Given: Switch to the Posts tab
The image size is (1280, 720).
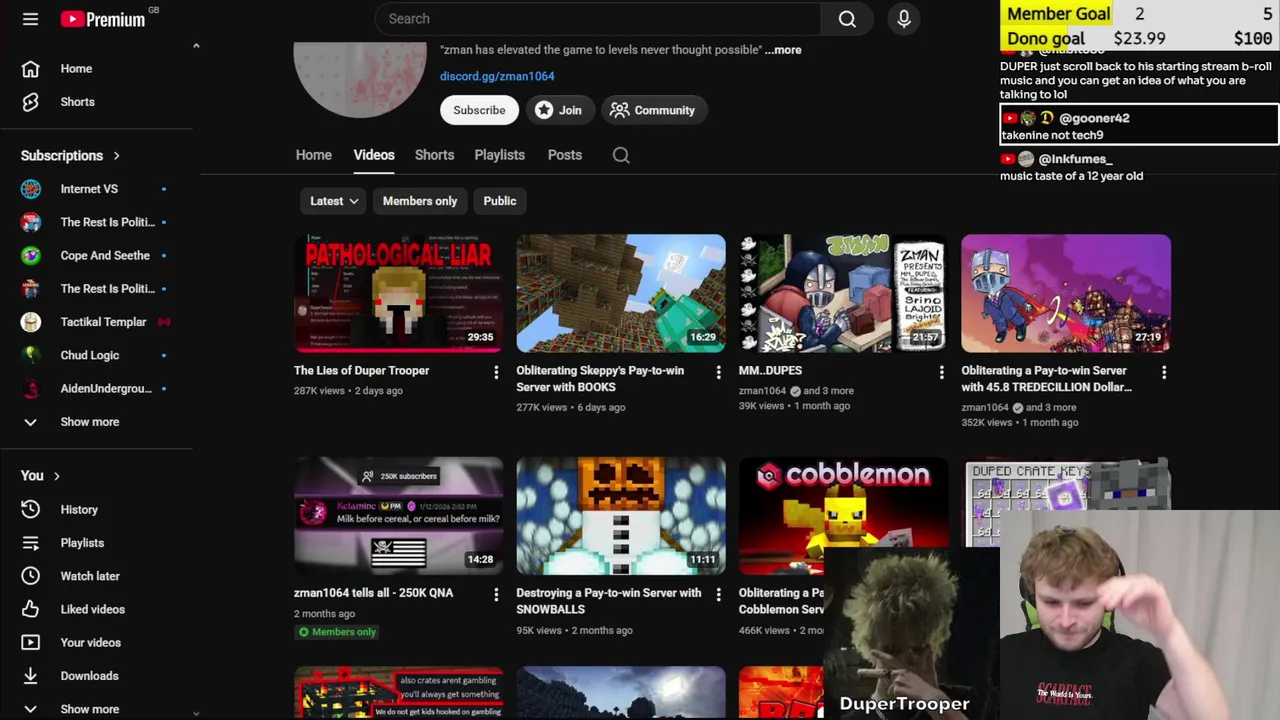Looking at the screenshot, I should pyautogui.click(x=565, y=155).
